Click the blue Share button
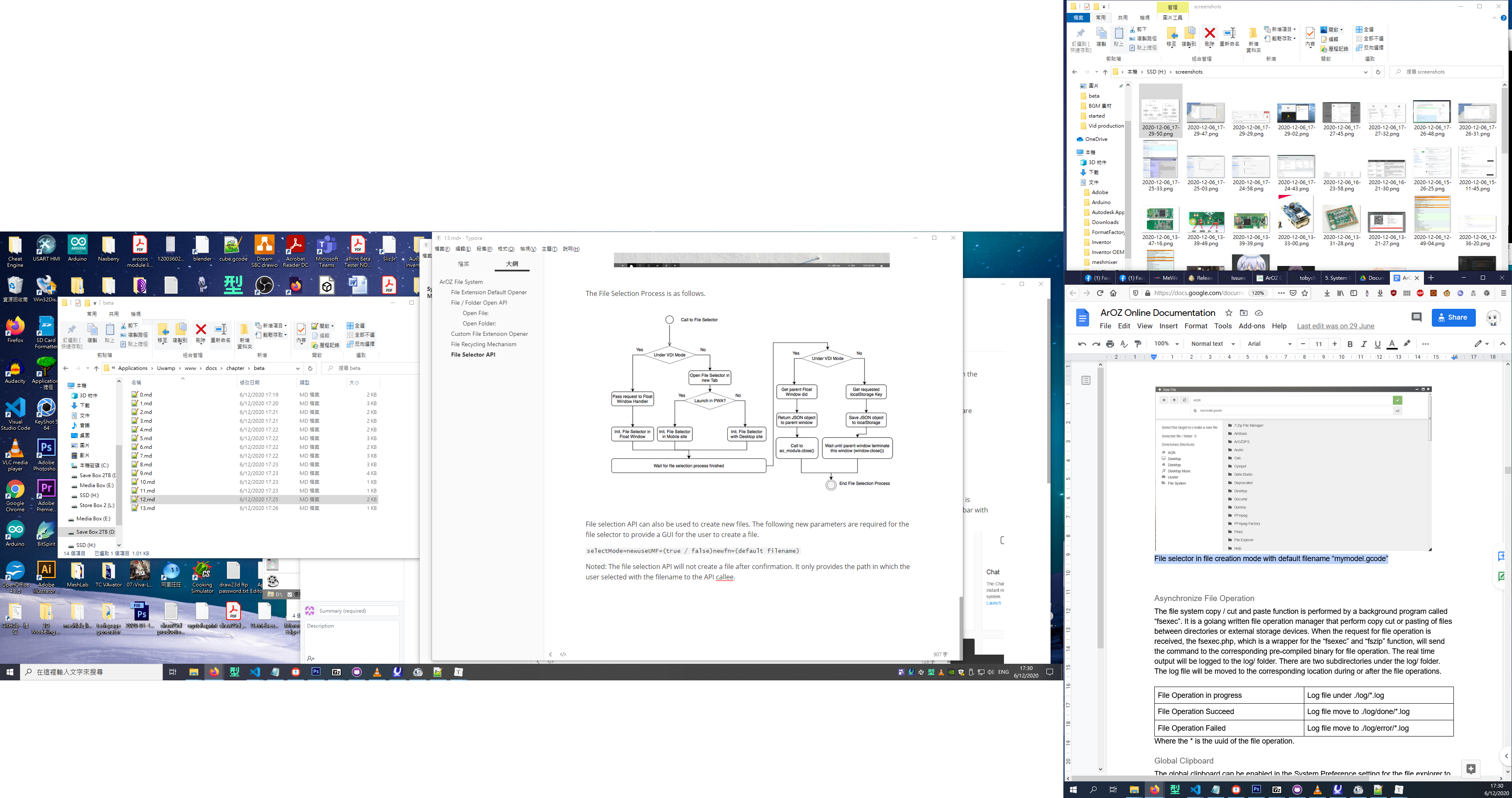Image resolution: width=1512 pixels, height=798 pixels. pyautogui.click(x=1453, y=318)
